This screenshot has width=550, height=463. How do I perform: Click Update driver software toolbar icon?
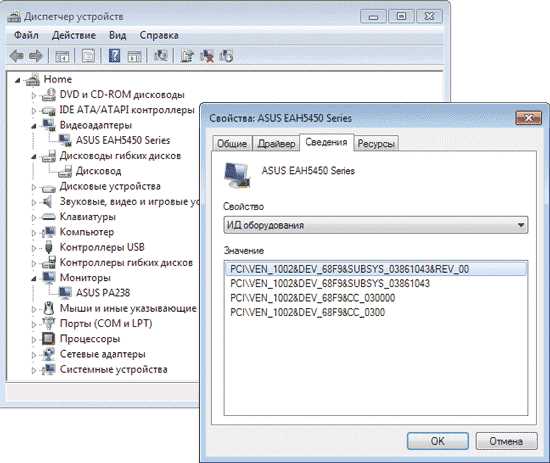[187, 56]
